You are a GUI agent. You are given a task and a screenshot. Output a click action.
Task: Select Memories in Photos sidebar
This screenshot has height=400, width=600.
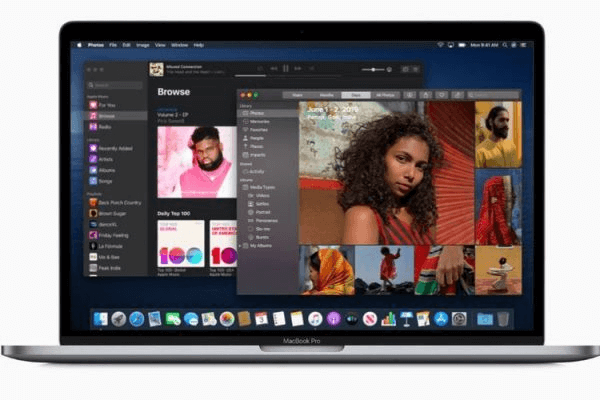tap(268, 121)
